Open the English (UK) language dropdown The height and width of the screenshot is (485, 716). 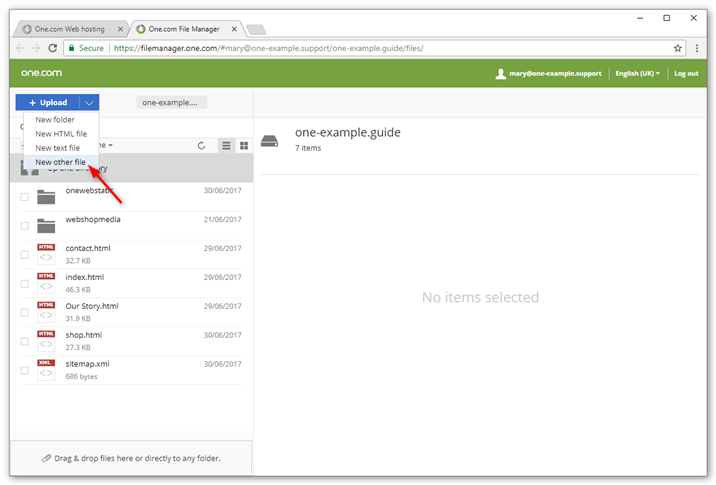(x=637, y=74)
